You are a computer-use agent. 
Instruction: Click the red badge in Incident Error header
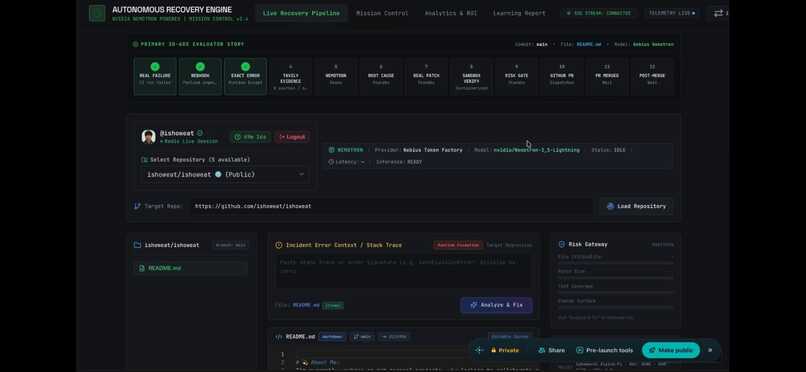[457, 245]
